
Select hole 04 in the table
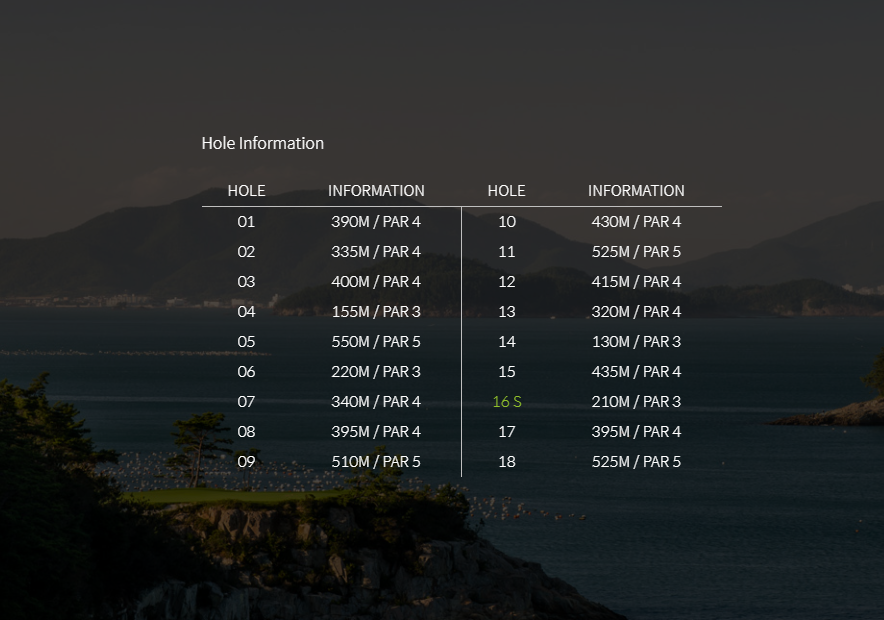tap(246, 312)
